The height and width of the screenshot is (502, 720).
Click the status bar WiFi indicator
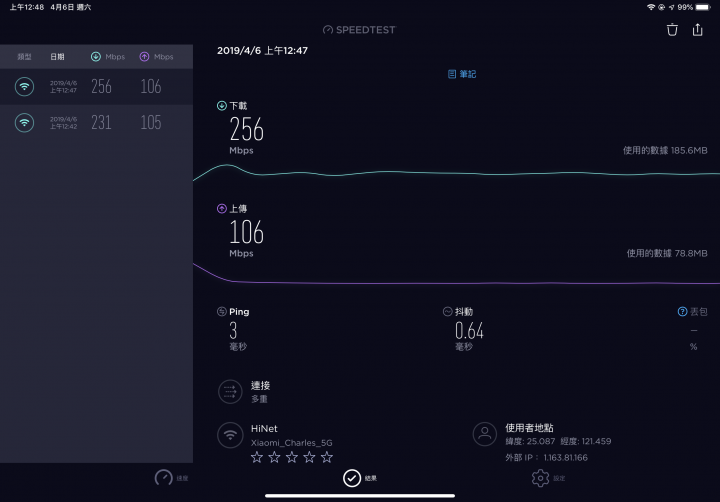651,7
